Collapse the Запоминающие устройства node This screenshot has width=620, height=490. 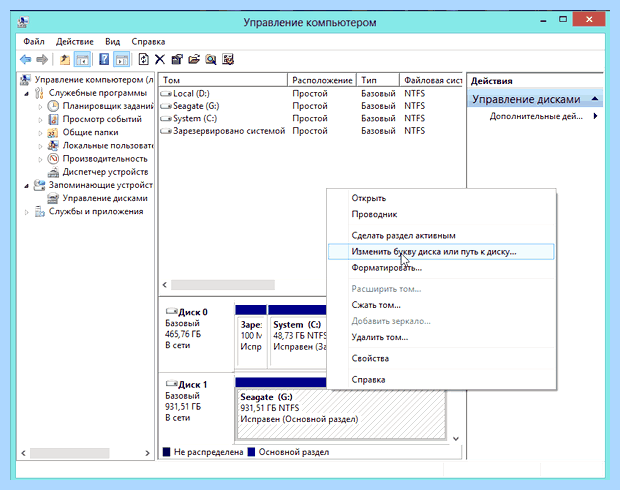tap(26, 185)
